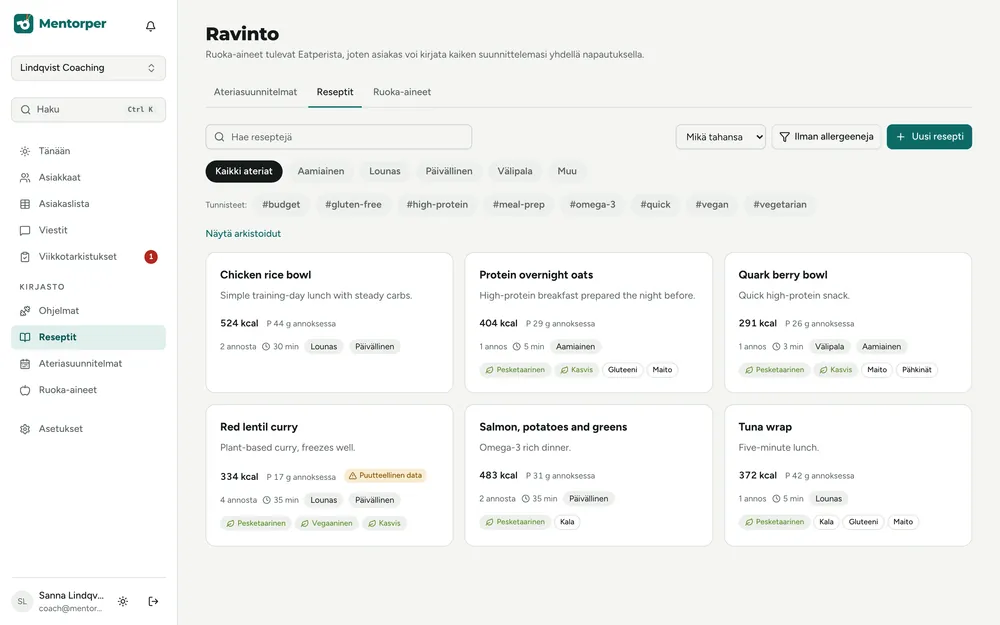Image resolution: width=1000 pixels, height=625 pixels.
Task: Filter by the Päivällinen meal chip
Action: click(449, 171)
